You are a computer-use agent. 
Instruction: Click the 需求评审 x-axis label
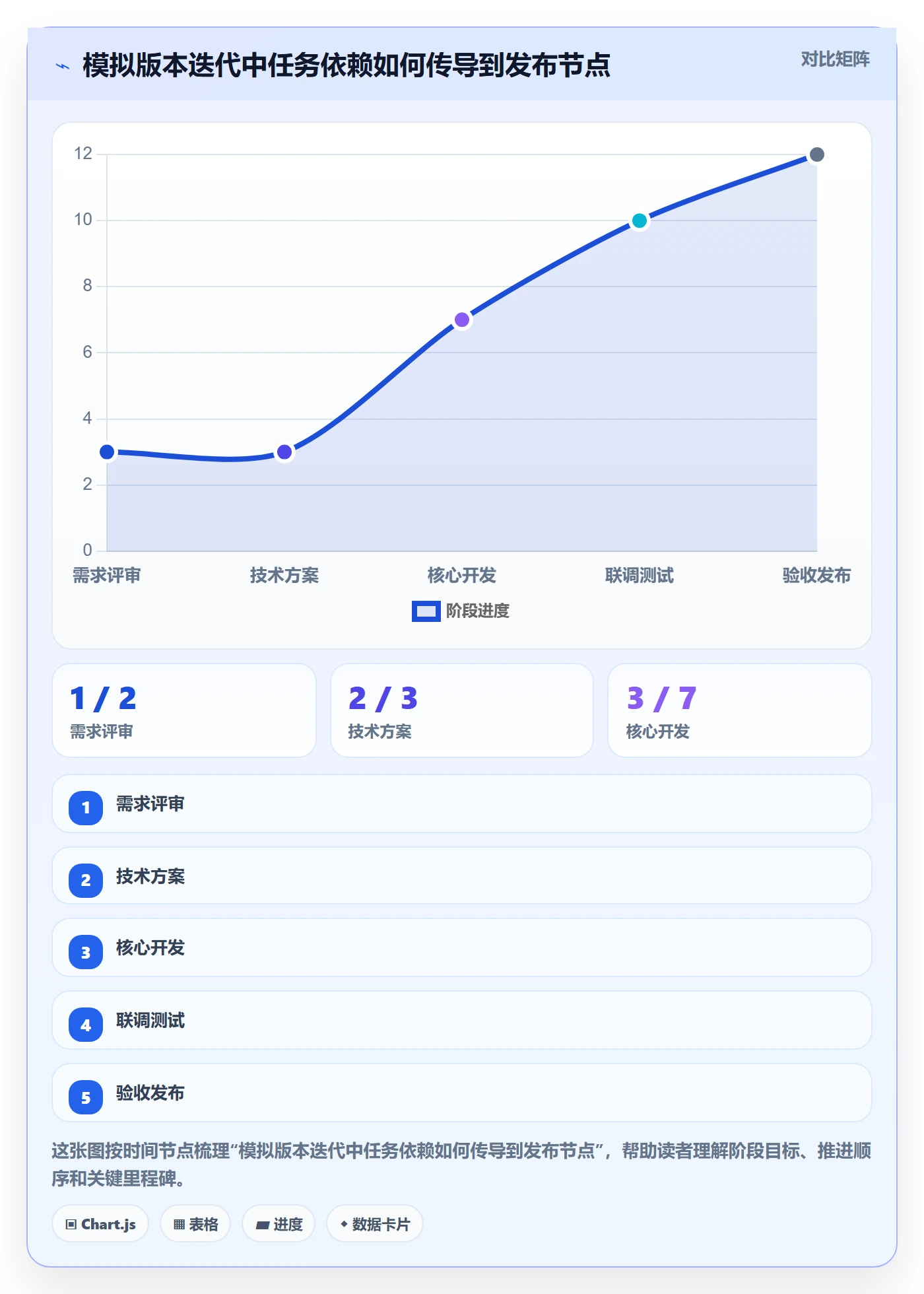(107, 576)
